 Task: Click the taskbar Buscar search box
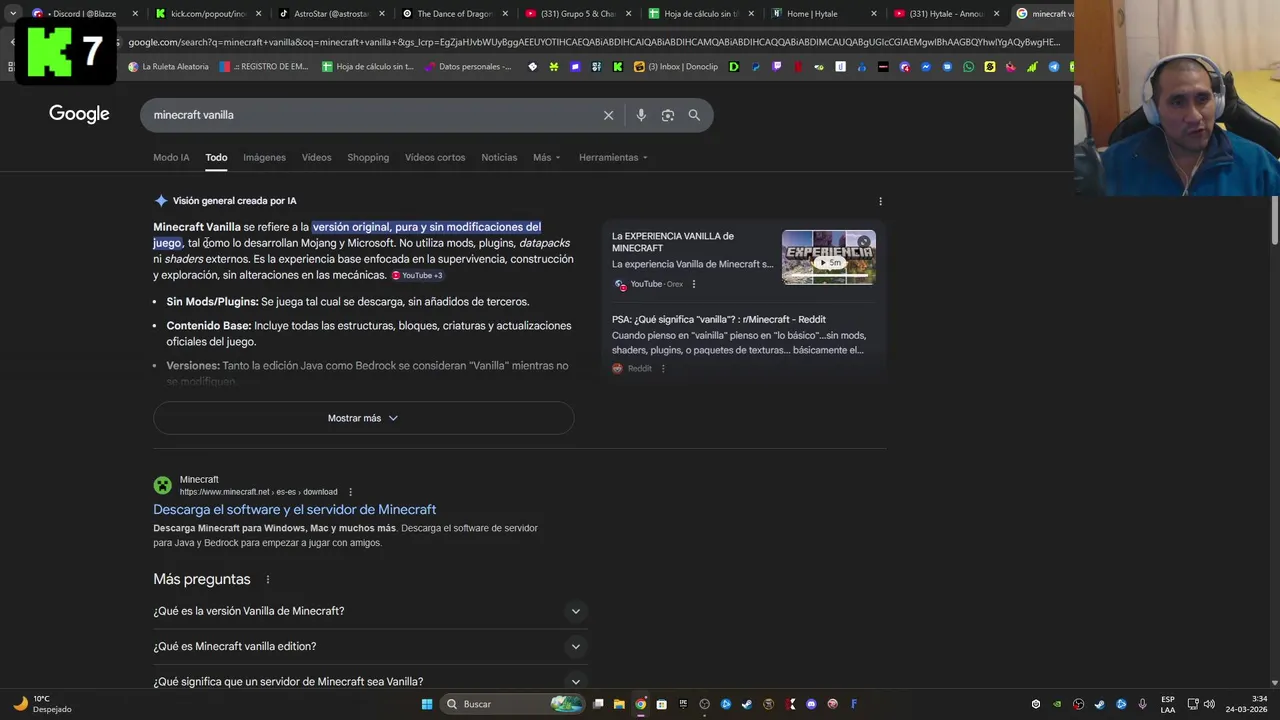point(515,704)
